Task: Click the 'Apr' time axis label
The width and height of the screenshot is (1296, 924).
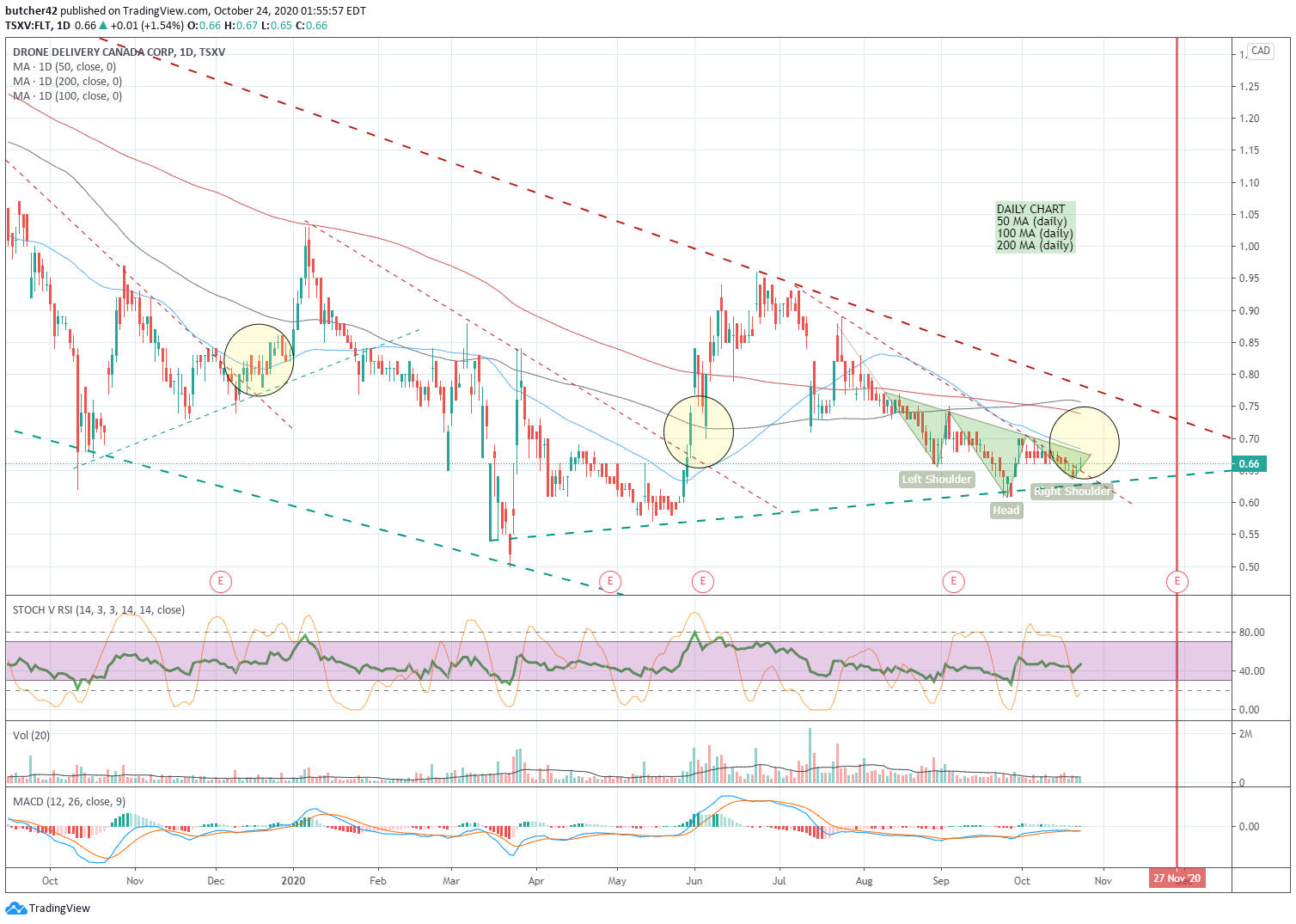Action: (536, 881)
